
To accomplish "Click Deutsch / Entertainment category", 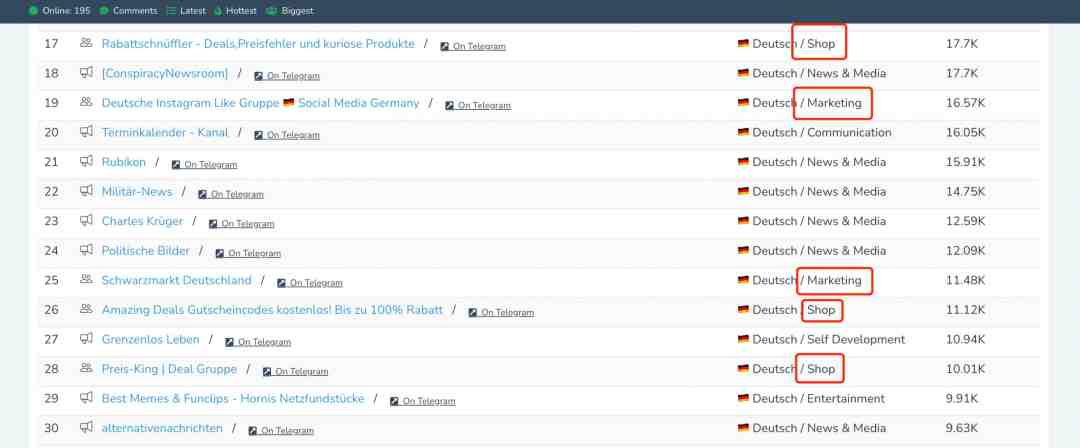I will coord(811,398).
